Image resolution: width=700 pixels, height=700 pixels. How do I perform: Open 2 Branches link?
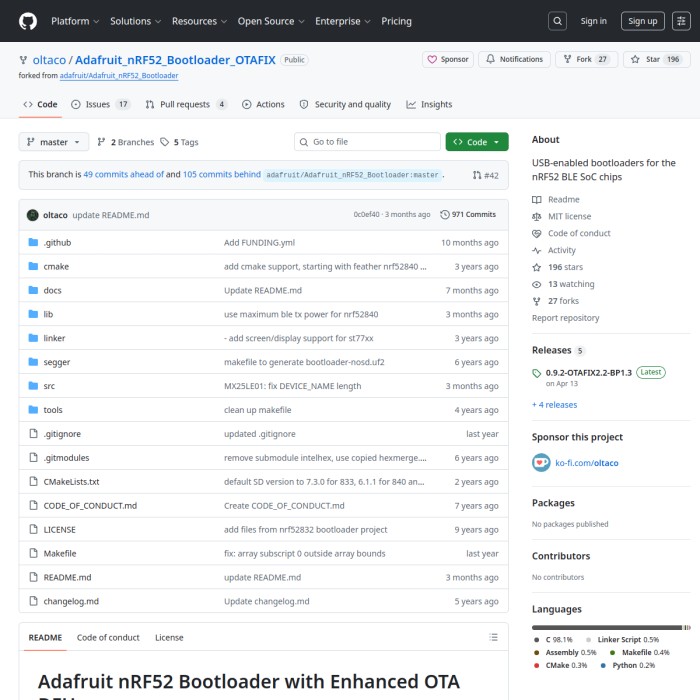tap(125, 142)
